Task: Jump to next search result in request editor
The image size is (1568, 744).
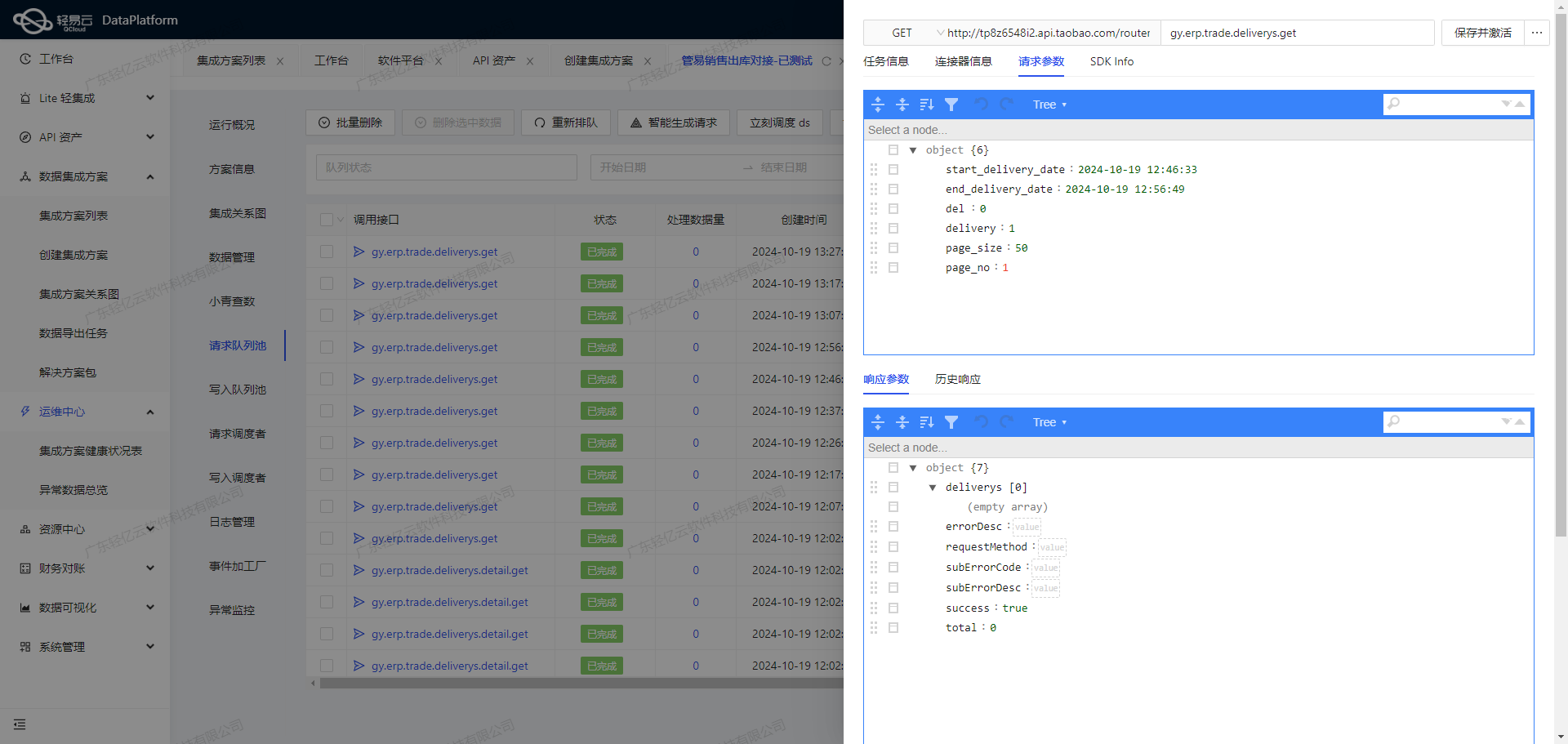Action: [x=1506, y=105]
